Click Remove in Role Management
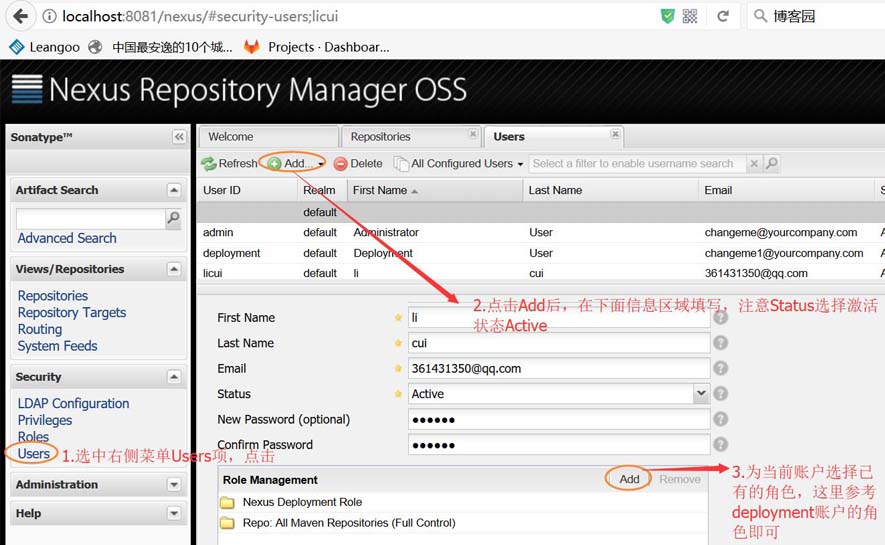The width and height of the screenshot is (885, 545). 680,479
